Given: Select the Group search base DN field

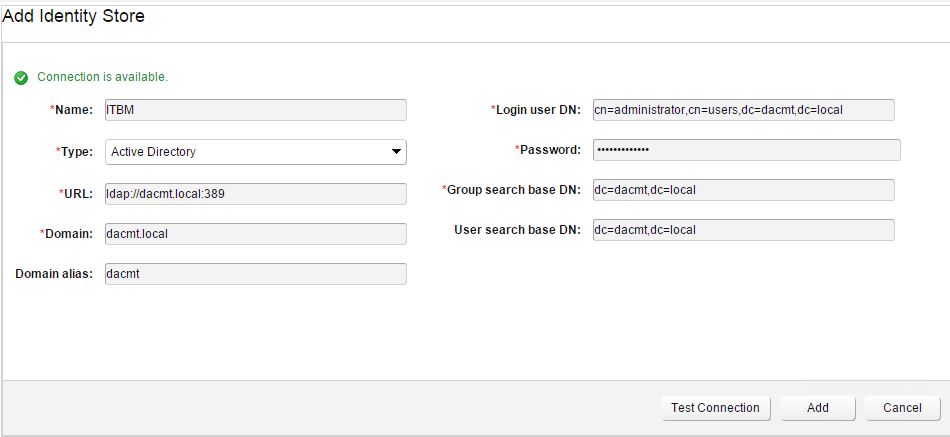Looking at the screenshot, I should (743, 190).
